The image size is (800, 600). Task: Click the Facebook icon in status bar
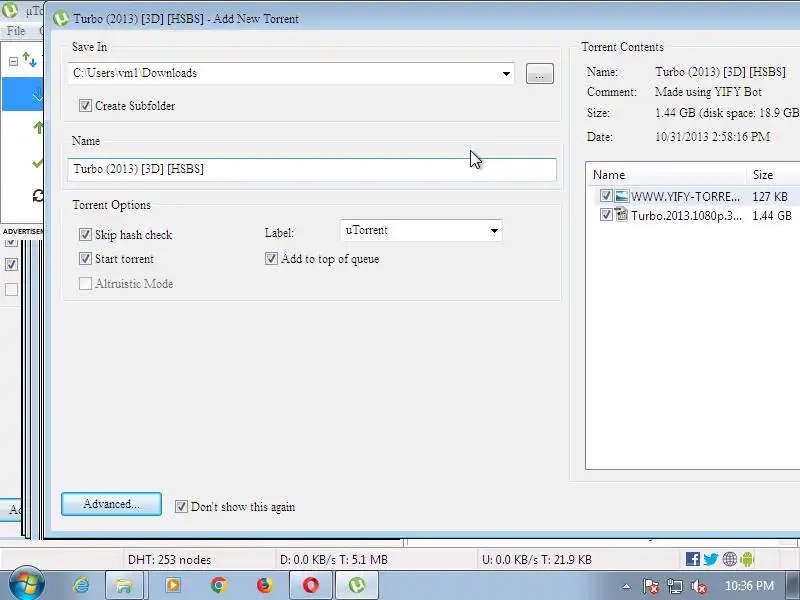click(x=692, y=559)
